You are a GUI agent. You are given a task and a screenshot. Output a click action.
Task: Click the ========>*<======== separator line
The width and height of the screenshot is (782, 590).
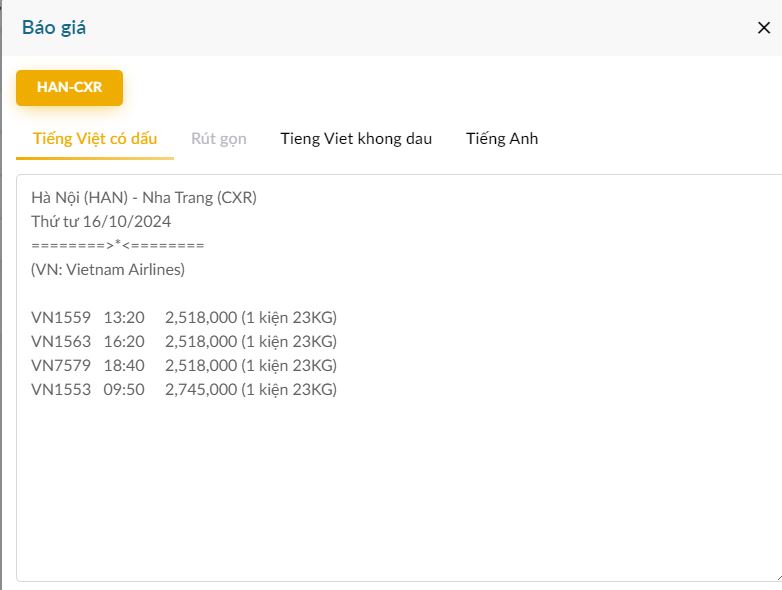[x=117, y=246]
